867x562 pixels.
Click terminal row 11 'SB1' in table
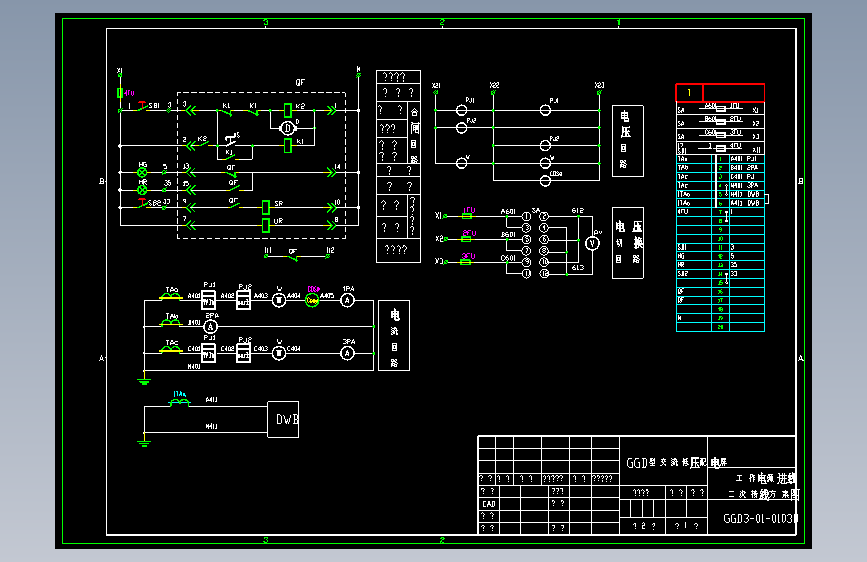(720, 247)
